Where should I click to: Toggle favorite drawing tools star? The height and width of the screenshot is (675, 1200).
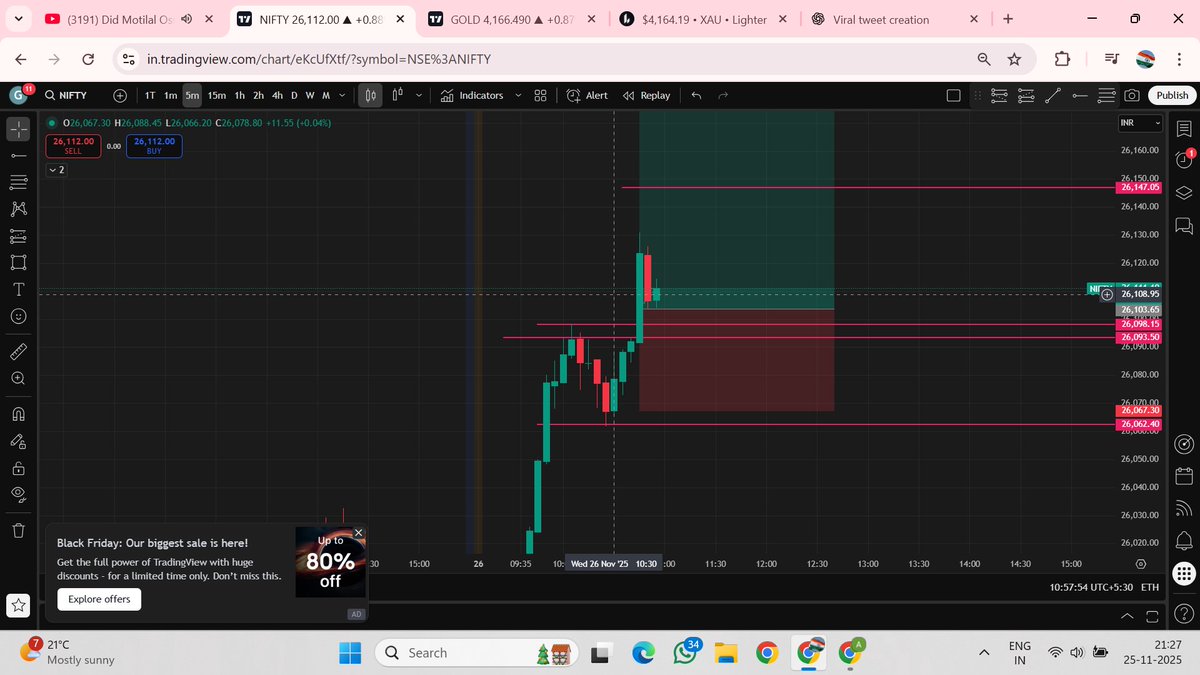(18, 605)
